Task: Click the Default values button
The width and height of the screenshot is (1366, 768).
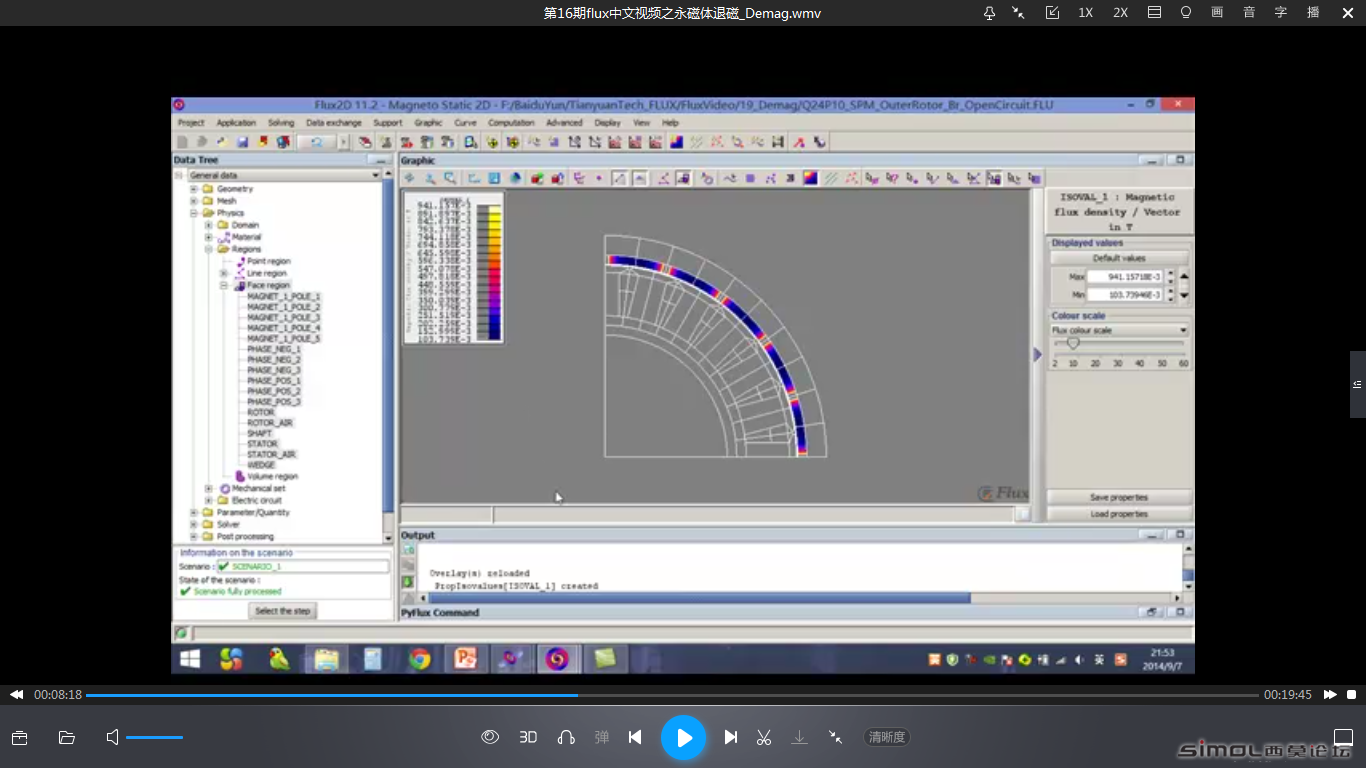Action: pos(1119,258)
